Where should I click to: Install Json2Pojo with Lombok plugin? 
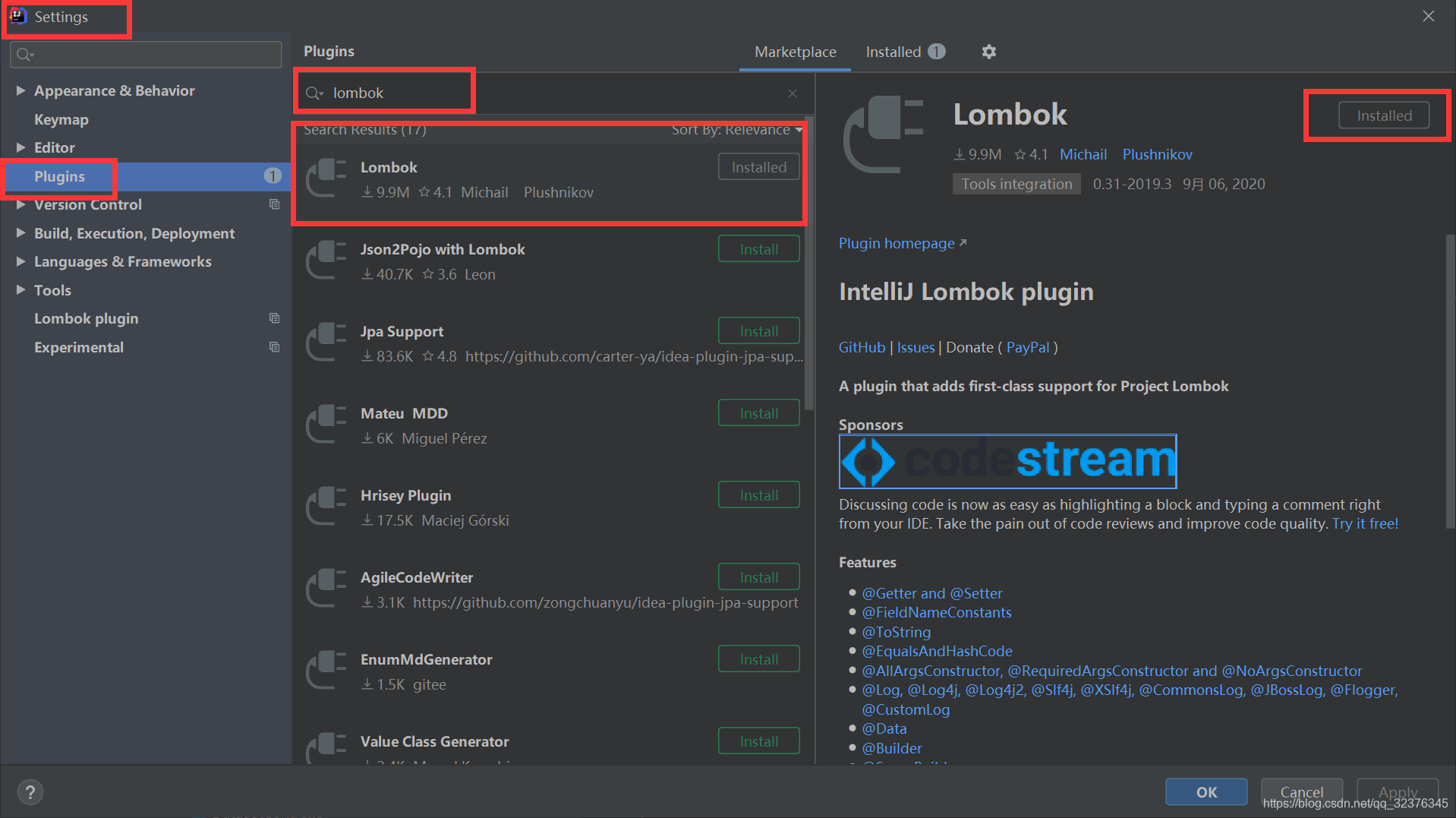pos(758,249)
